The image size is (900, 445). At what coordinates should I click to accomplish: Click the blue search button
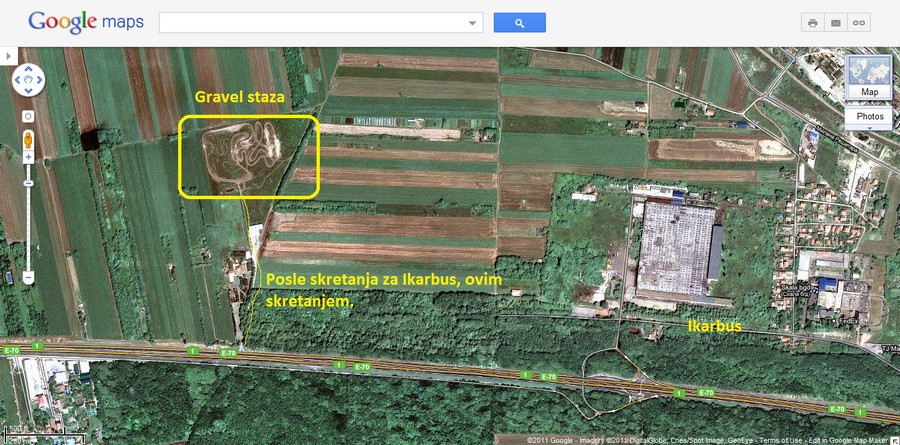tap(519, 22)
